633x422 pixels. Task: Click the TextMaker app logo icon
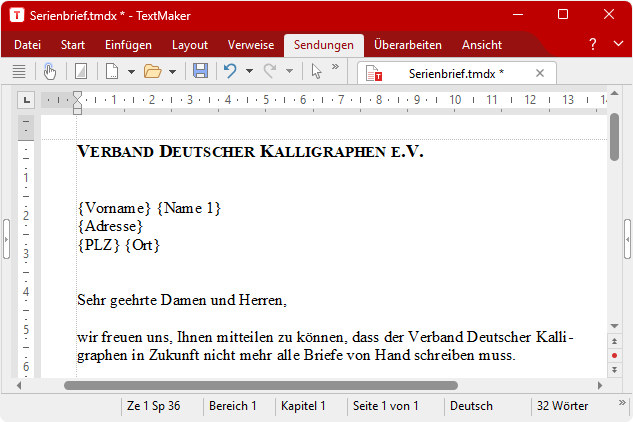click(x=17, y=15)
